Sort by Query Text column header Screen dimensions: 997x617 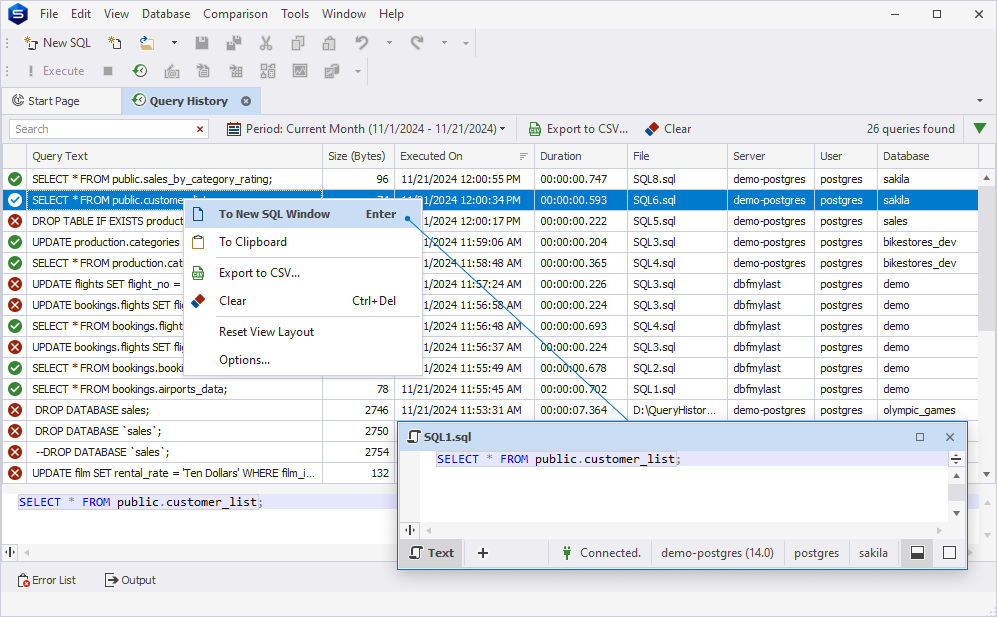click(174, 156)
